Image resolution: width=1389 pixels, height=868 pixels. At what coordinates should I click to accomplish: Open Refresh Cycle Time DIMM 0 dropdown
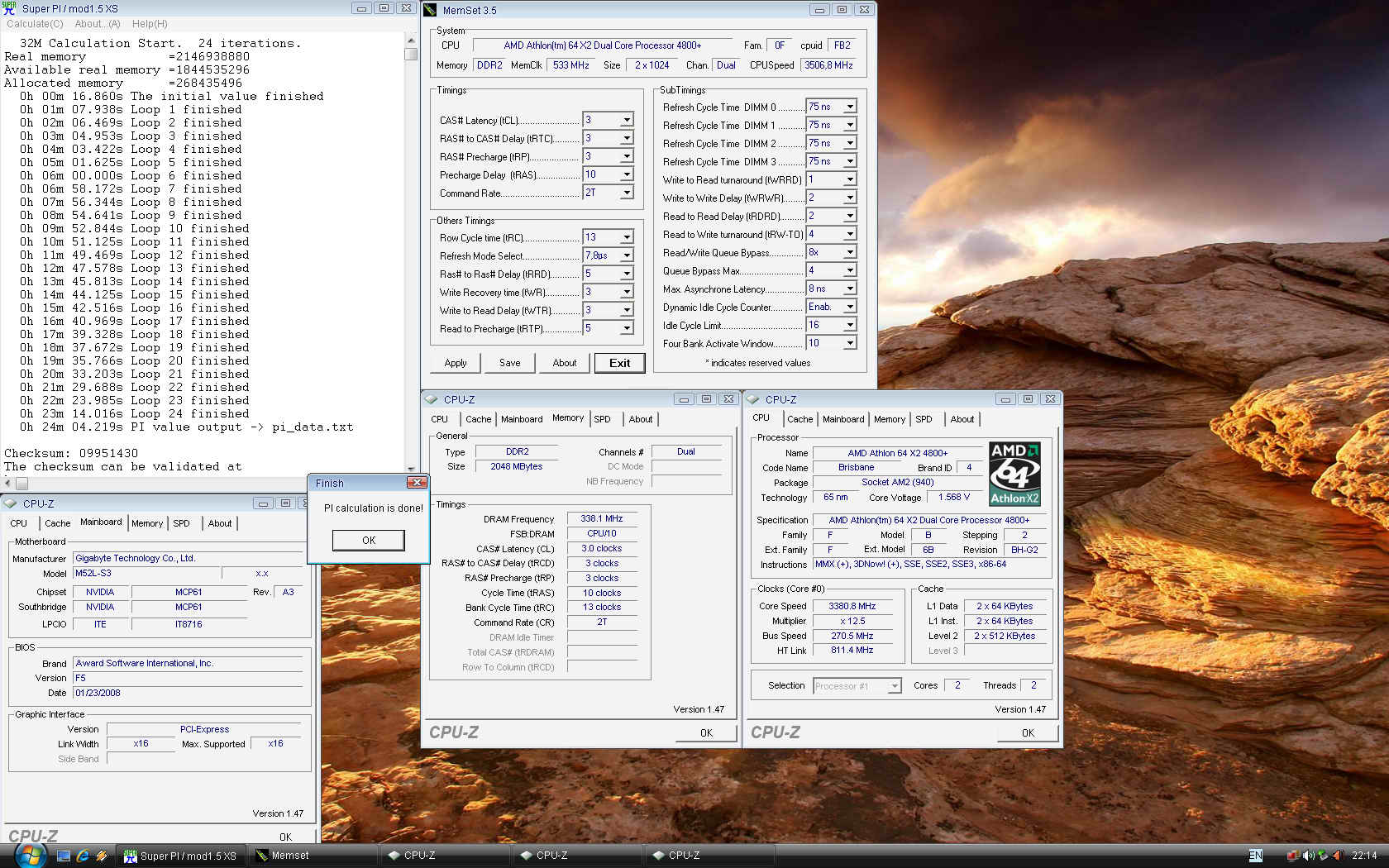click(x=850, y=107)
